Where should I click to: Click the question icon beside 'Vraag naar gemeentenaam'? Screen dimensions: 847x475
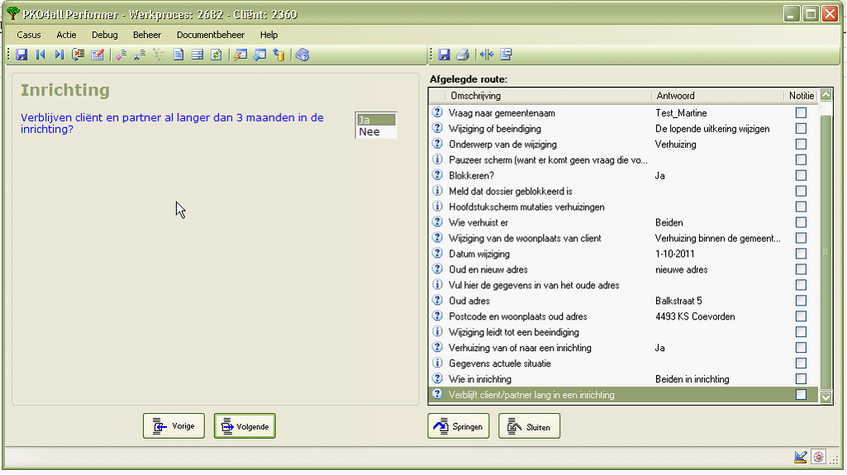(438, 112)
